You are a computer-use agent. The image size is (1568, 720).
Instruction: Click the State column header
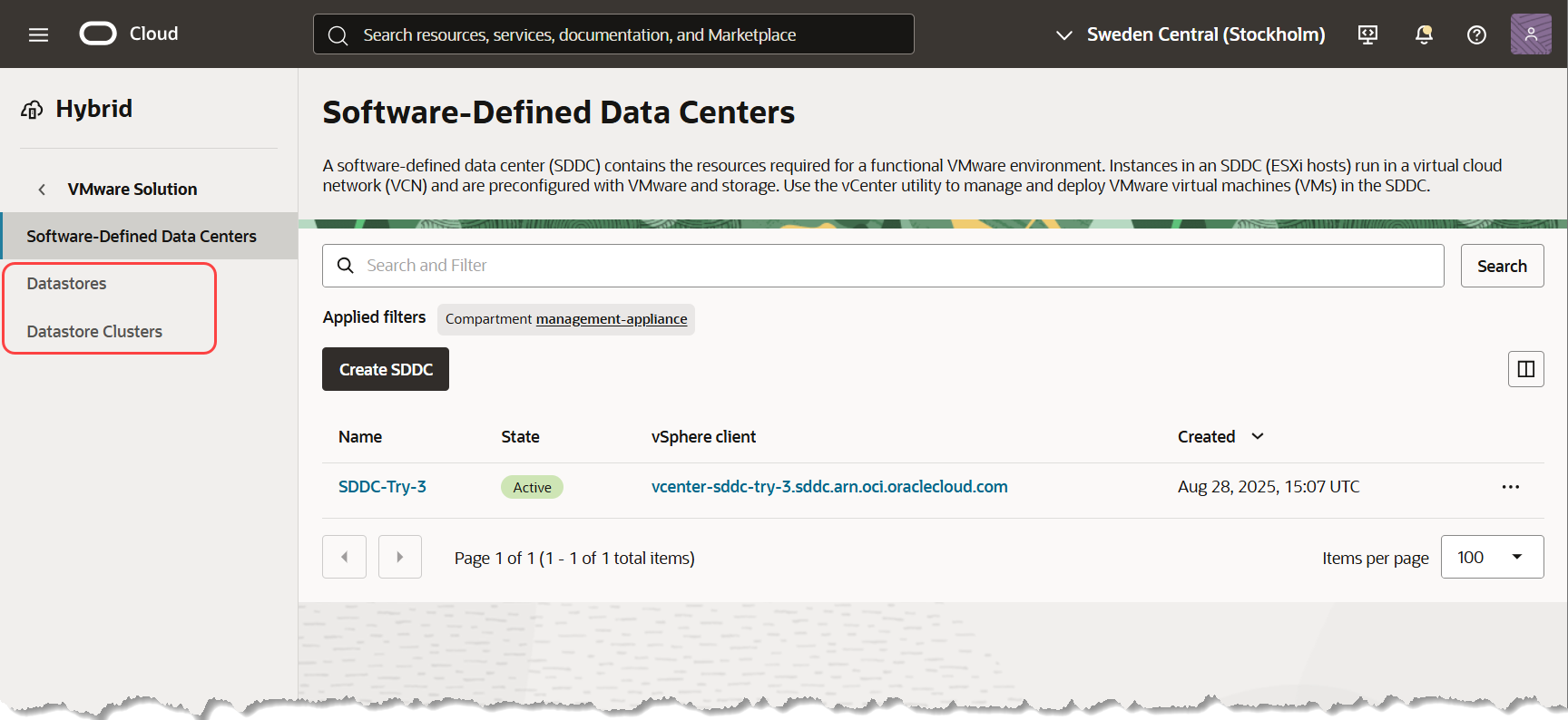520,437
